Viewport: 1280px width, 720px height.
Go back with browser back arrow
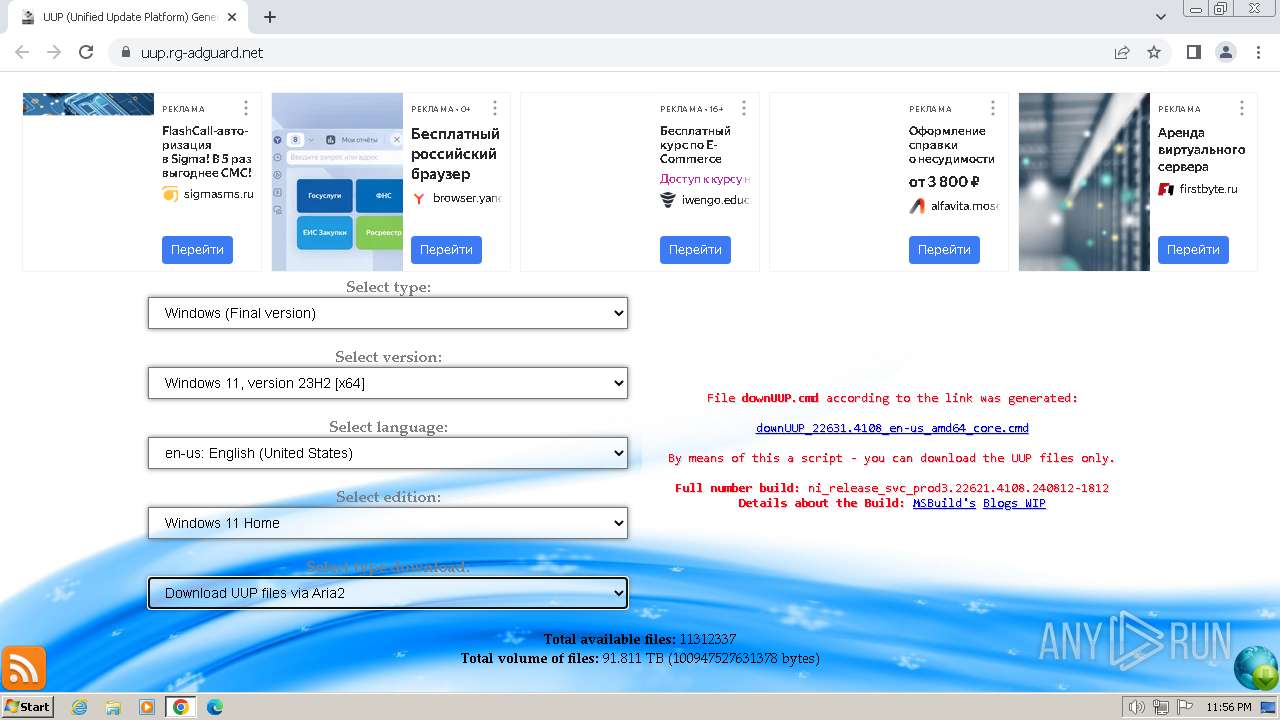tap(22, 52)
